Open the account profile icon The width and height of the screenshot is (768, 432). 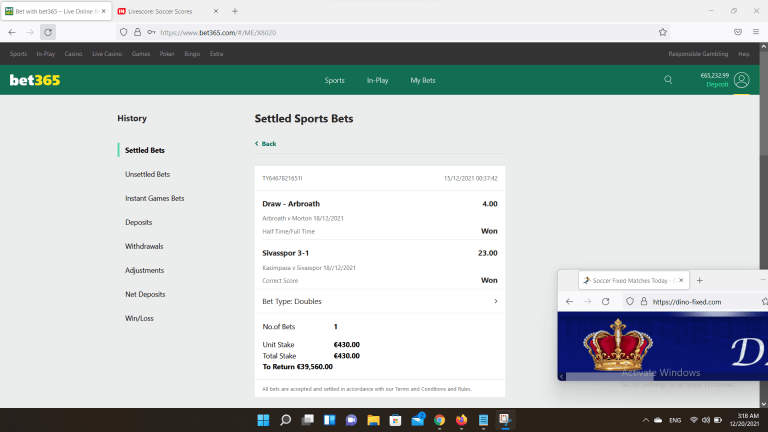(x=741, y=80)
